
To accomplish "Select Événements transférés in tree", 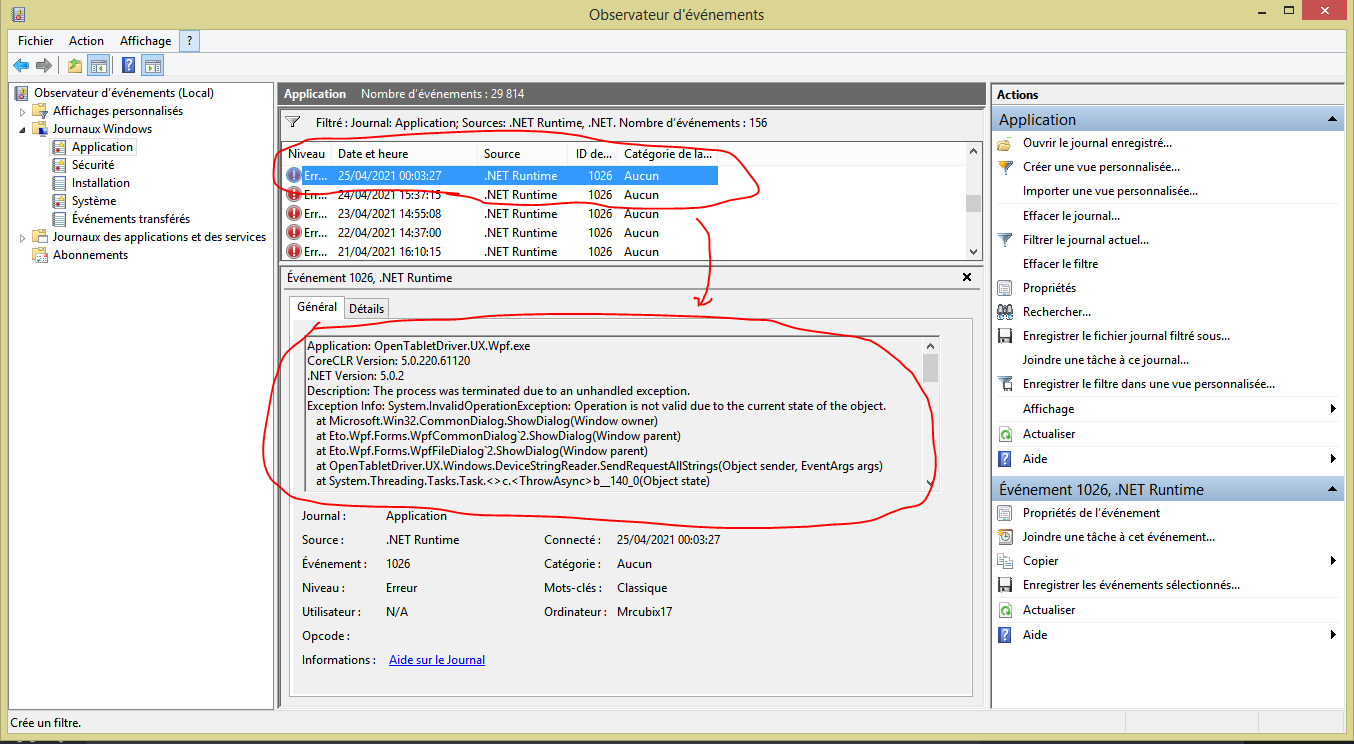I will pos(131,219).
